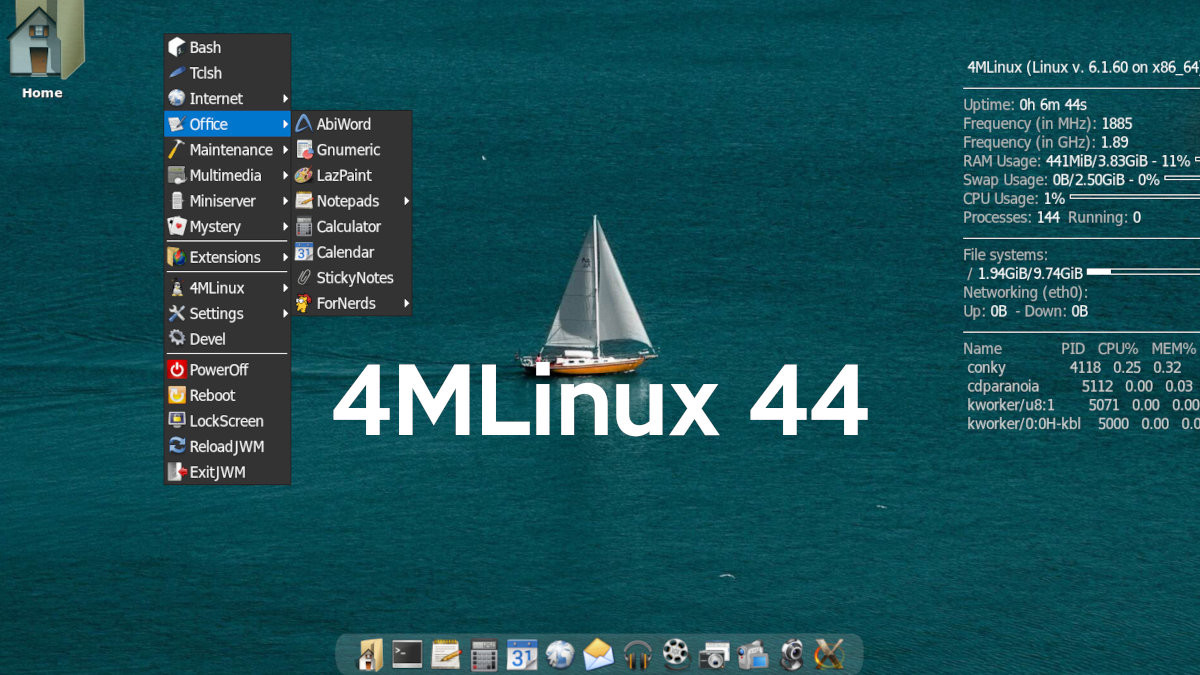1200x675 pixels.
Task: Open the email envelope dock icon
Action: coord(598,655)
